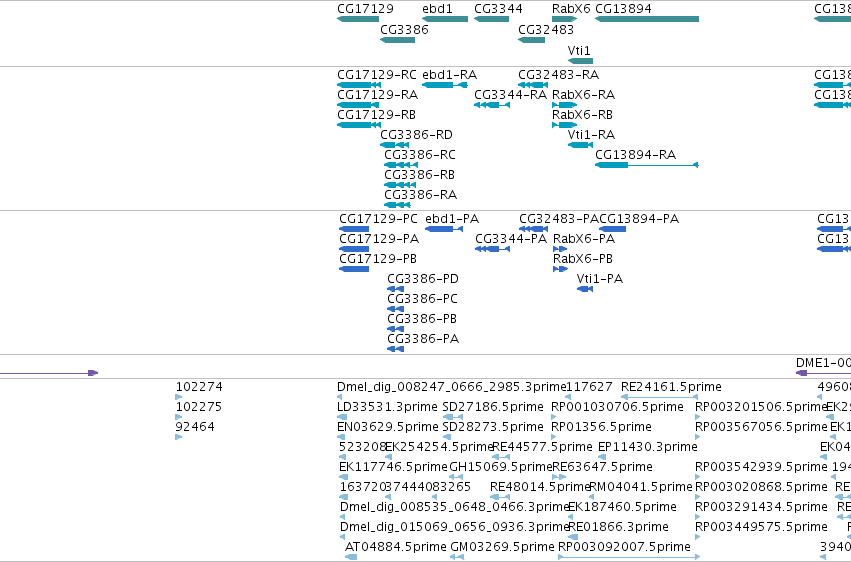
Task: Click the Vti1-PA protein label
Action: (600, 279)
